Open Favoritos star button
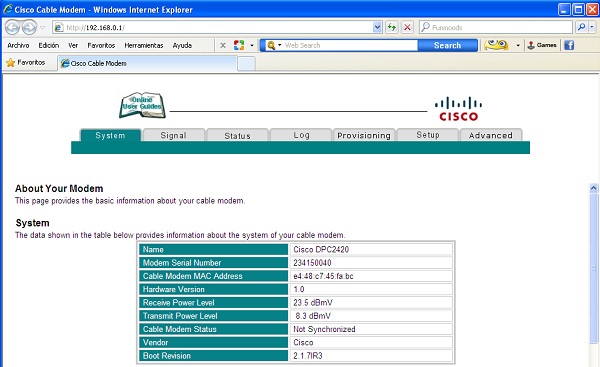 pyautogui.click(x=26, y=62)
